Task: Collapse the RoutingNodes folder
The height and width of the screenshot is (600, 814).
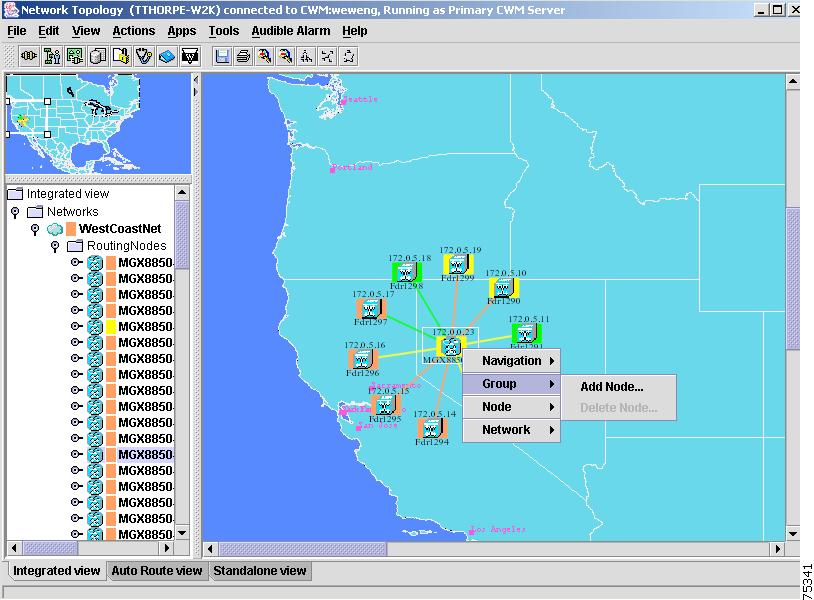Action: [55, 246]
